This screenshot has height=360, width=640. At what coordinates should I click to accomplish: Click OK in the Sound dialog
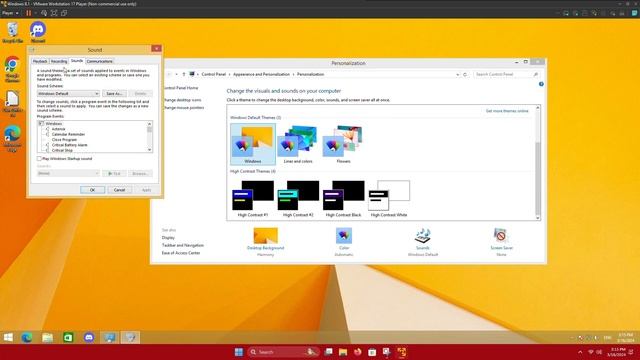pos(92,190)
